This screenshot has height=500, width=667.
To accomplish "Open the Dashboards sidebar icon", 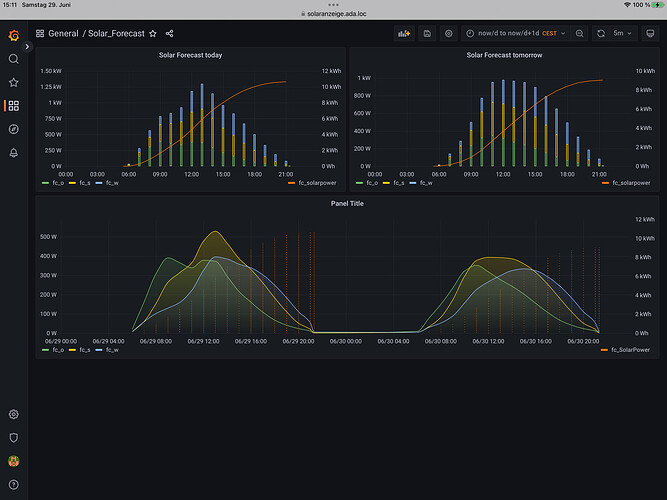I will [x=14, y=106].
